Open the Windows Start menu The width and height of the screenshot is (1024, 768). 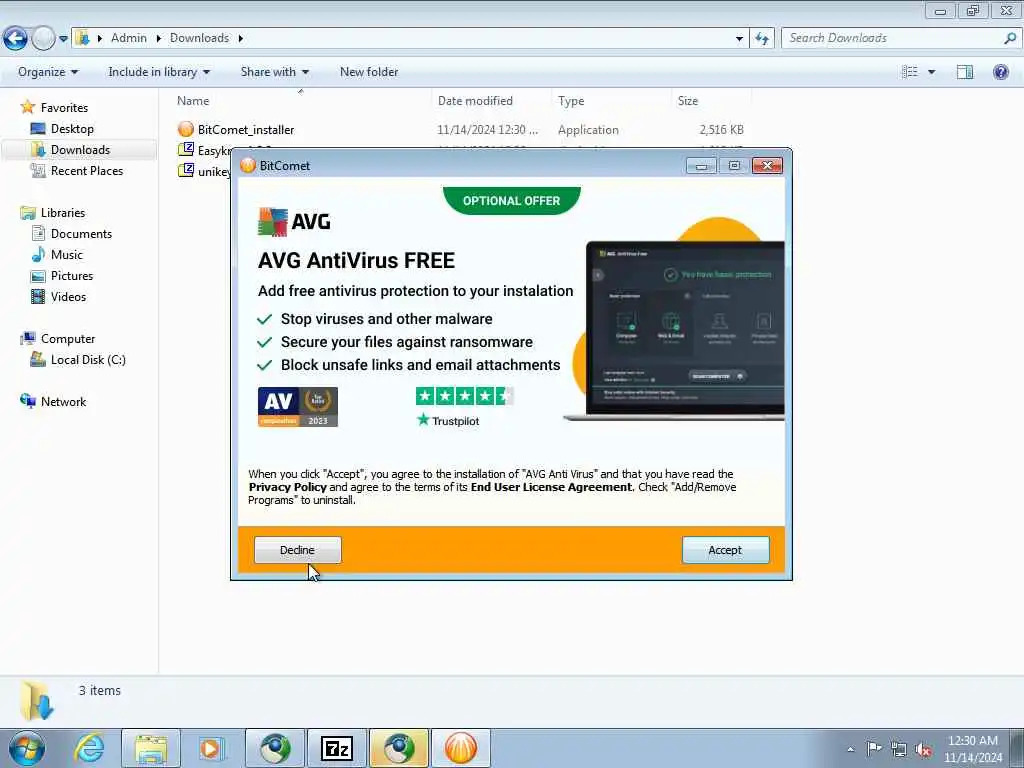[x=26, y=748]
